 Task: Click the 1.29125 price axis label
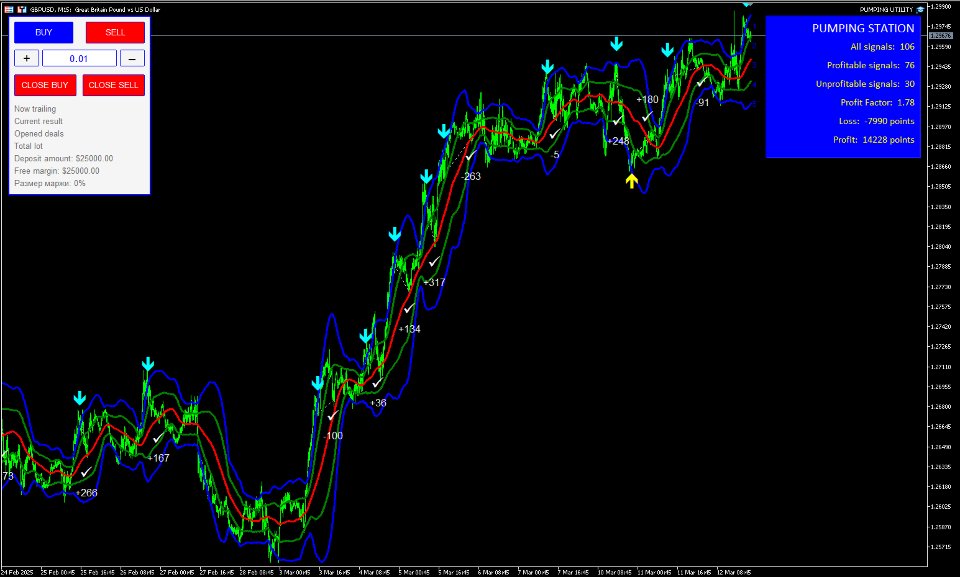(x=941, y=107)
